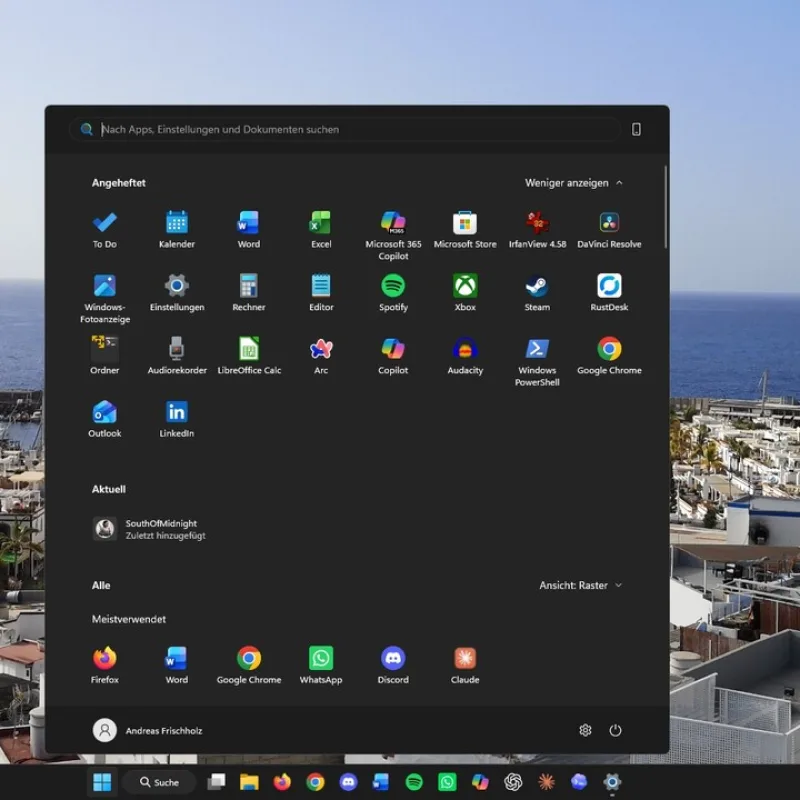This screenshot has width=800, height=800.
Task: Open Settings gear icon on the taskbar
Action: [x=612, y=782]
